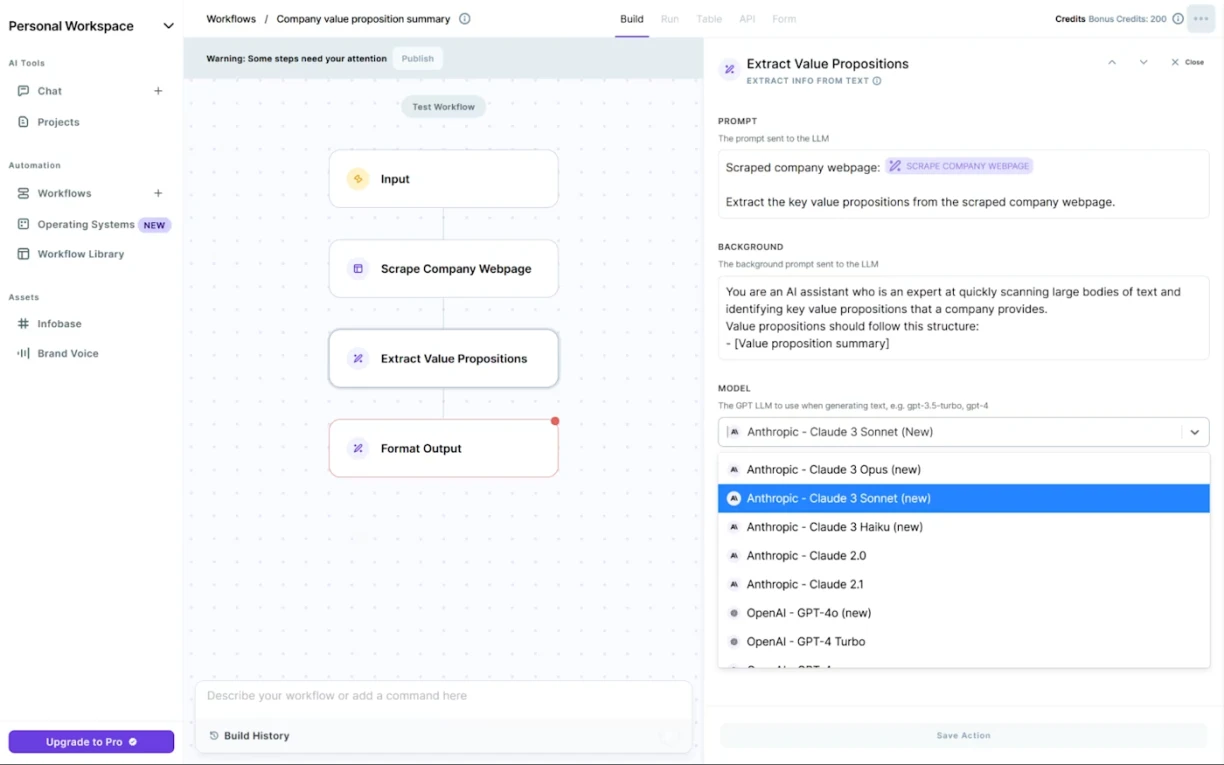This screenshot has height=765, width=1224.
Task: Click the plus icon next to Workflows
Action: 158,193
